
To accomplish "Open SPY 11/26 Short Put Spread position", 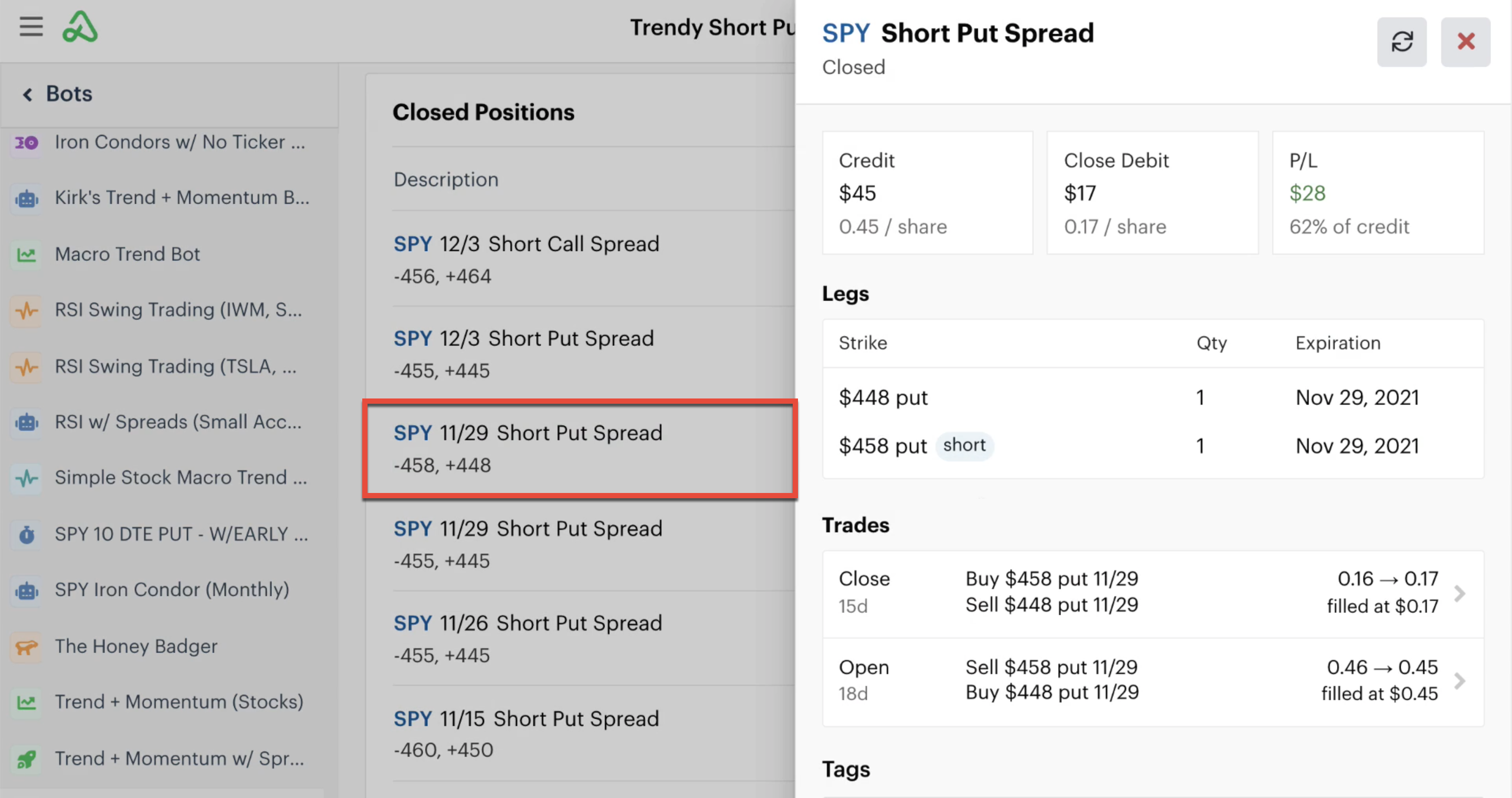I will (x=527, y=638).
